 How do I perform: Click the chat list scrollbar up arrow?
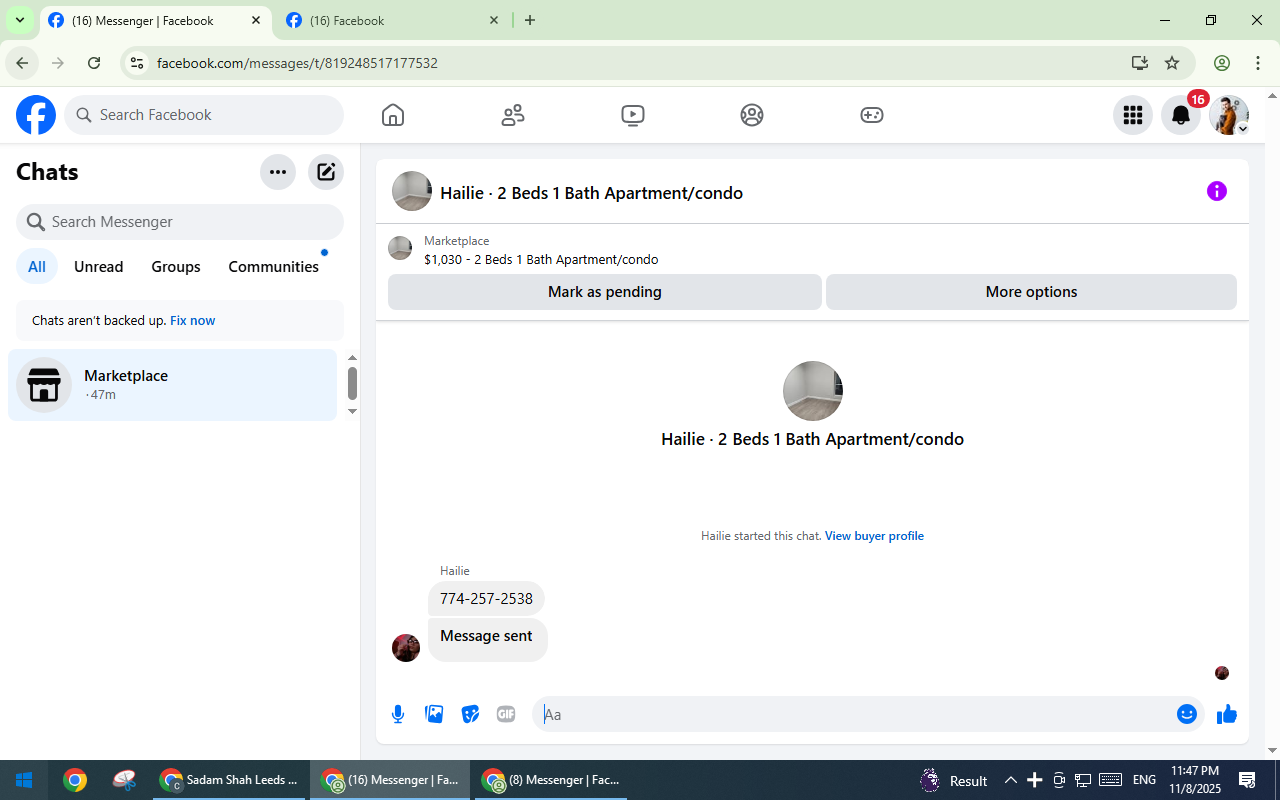tap(352, 358)
